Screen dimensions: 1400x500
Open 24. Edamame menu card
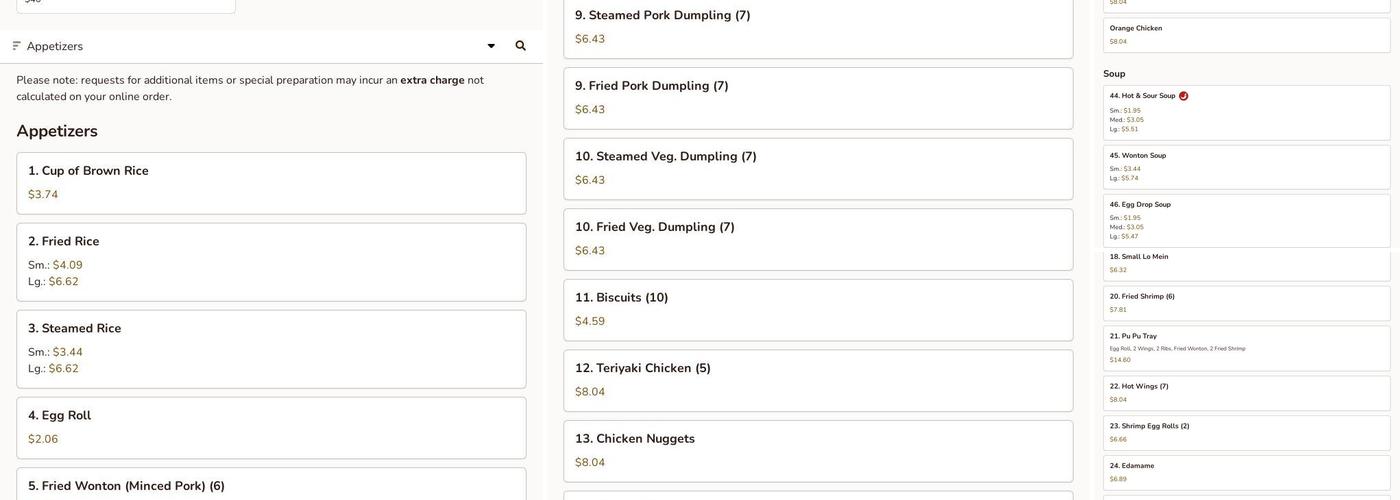pyautogui.click(x=1246, y=472)
